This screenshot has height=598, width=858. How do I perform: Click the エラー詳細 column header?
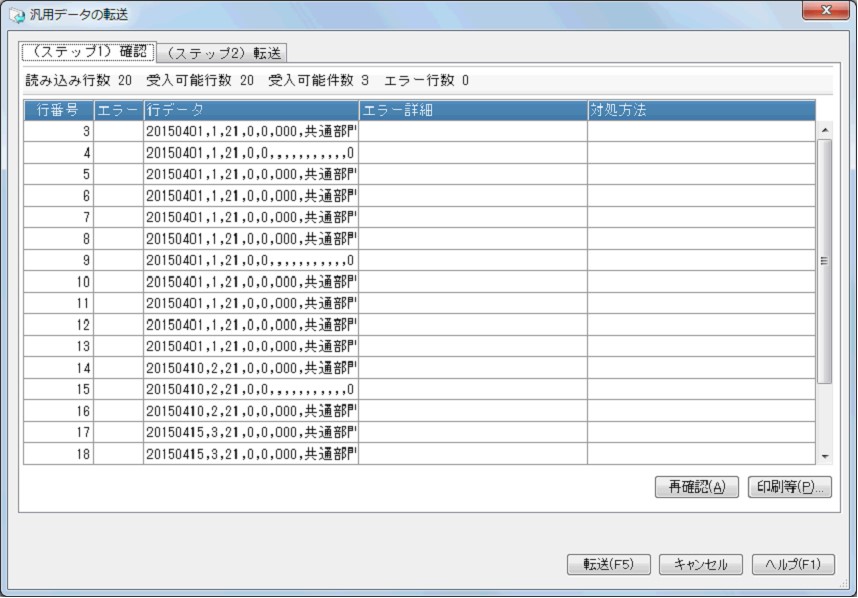[x=472, y=110]
